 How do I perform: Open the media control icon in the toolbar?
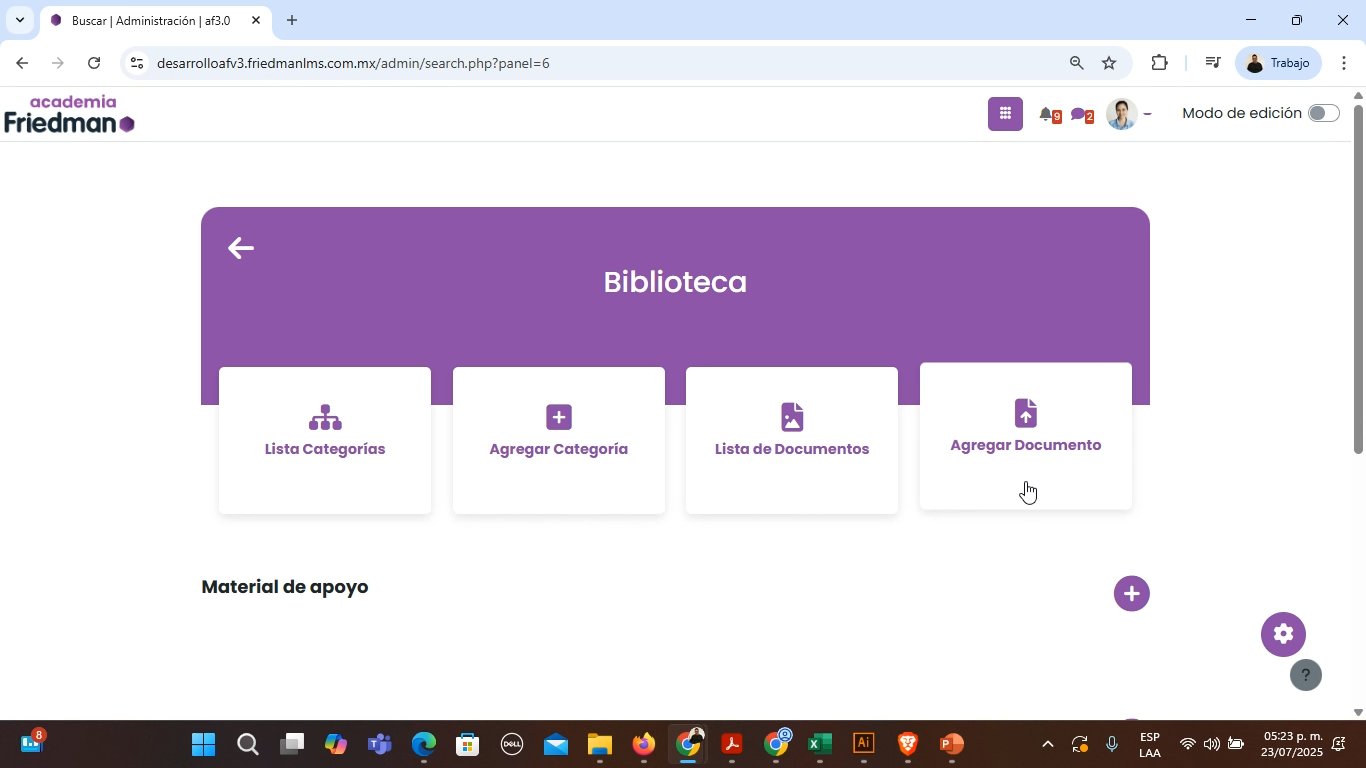(1213, 63)
